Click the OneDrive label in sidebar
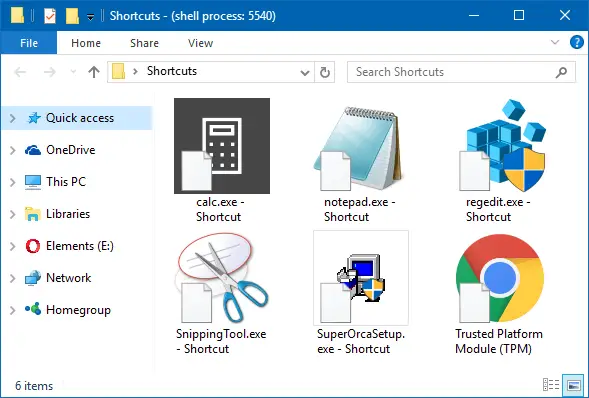 pos(71,150)
